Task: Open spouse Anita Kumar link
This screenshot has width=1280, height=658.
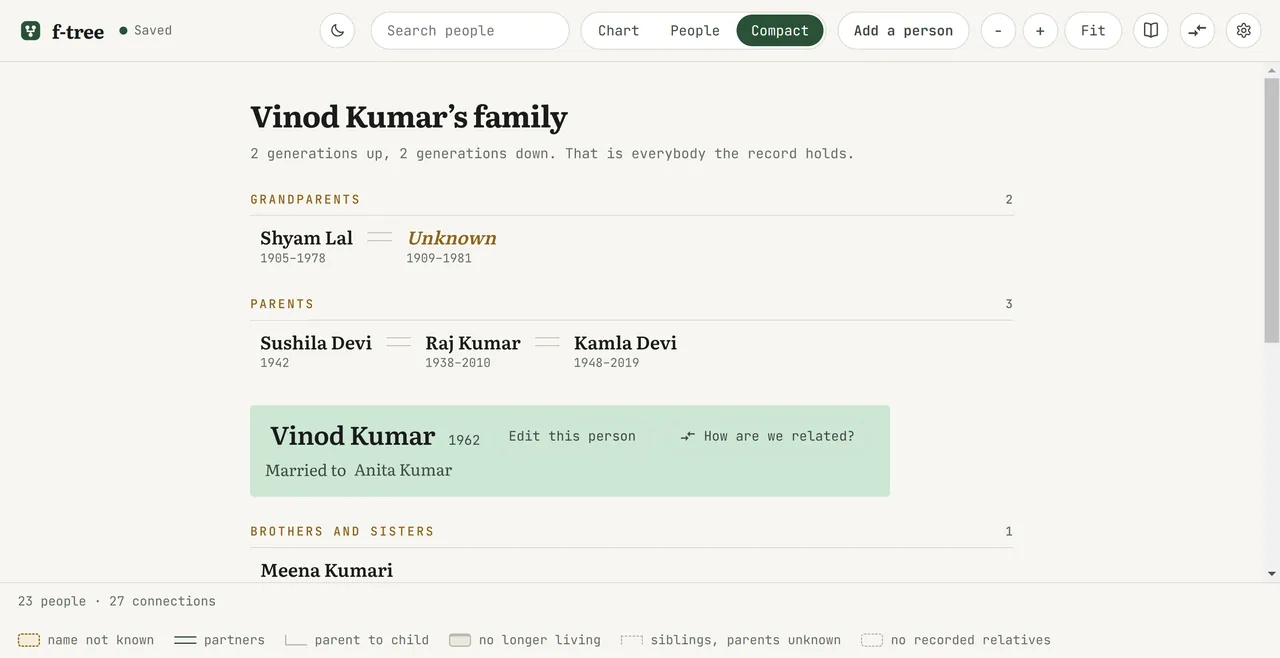Action: click(x=403, y=470)
